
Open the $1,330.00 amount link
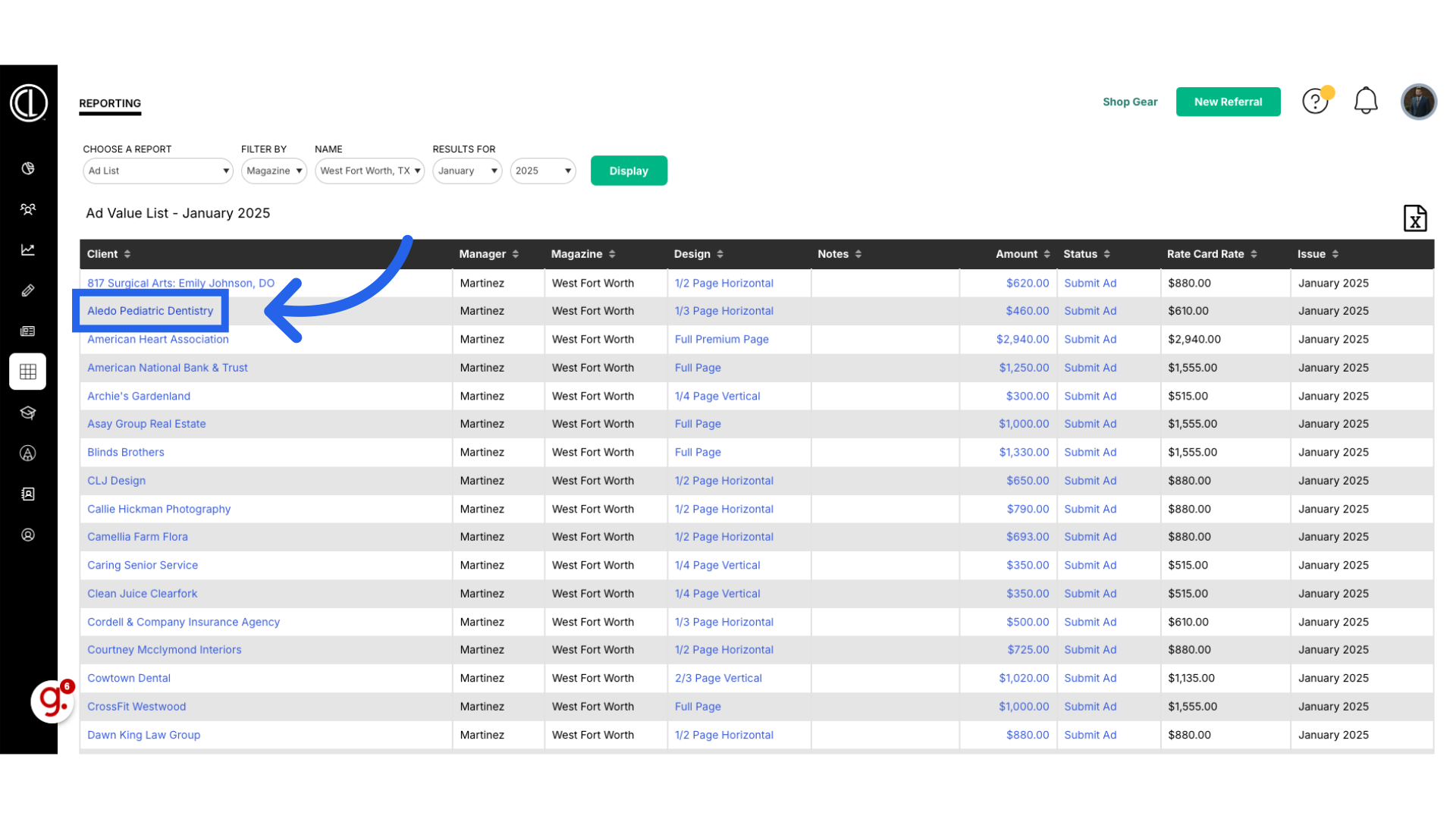click(1024, 452)
